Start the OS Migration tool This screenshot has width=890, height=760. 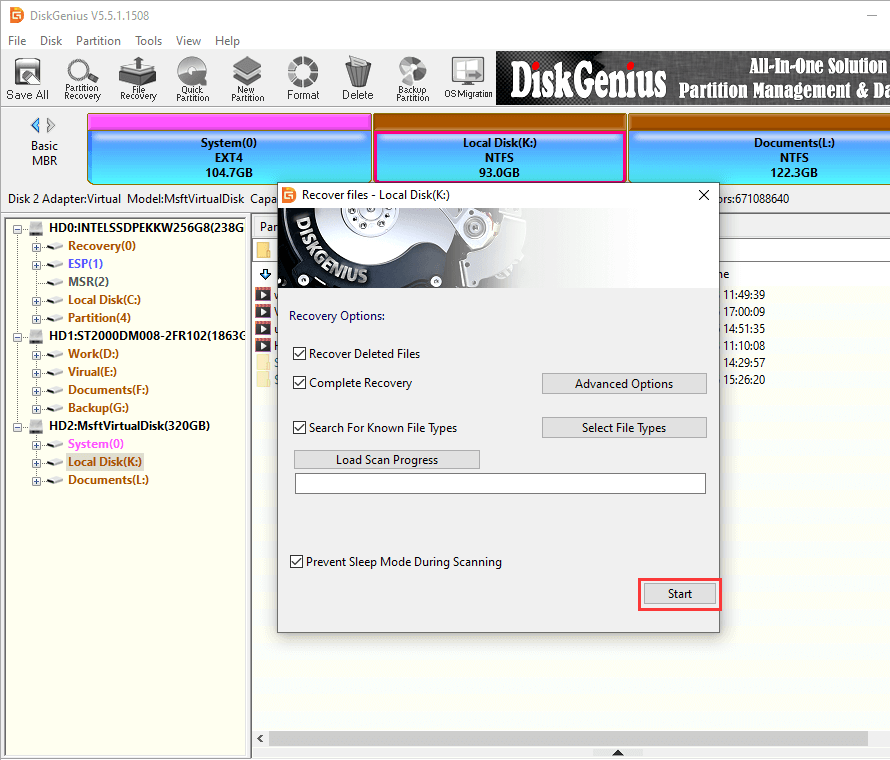(x=468, y=79)
